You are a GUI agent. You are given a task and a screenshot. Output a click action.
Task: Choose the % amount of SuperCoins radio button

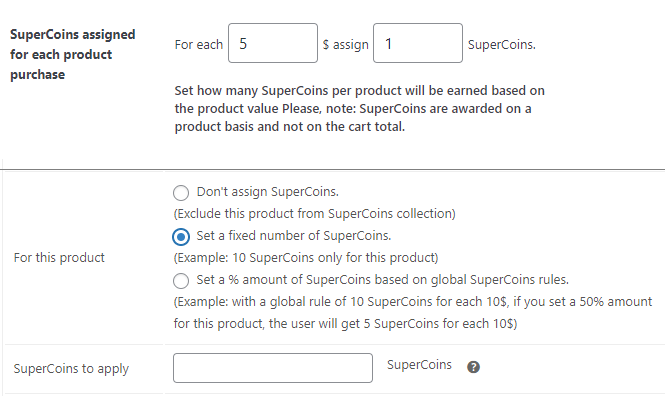coord(181,281)
